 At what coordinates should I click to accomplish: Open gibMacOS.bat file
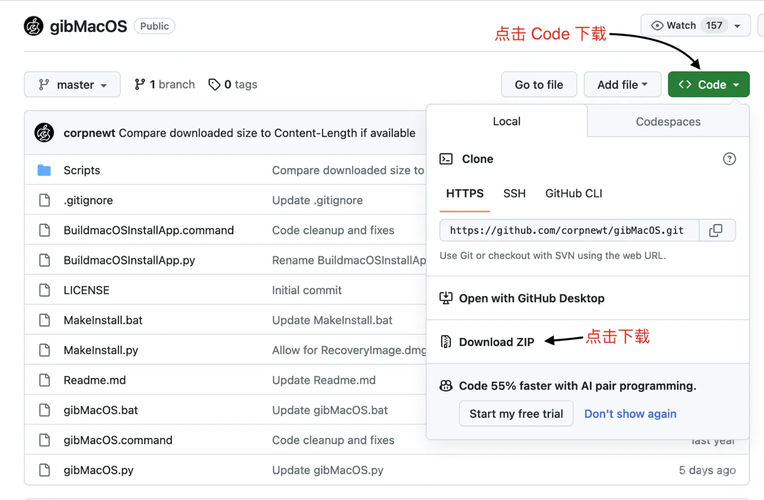[x=100, y=410]
